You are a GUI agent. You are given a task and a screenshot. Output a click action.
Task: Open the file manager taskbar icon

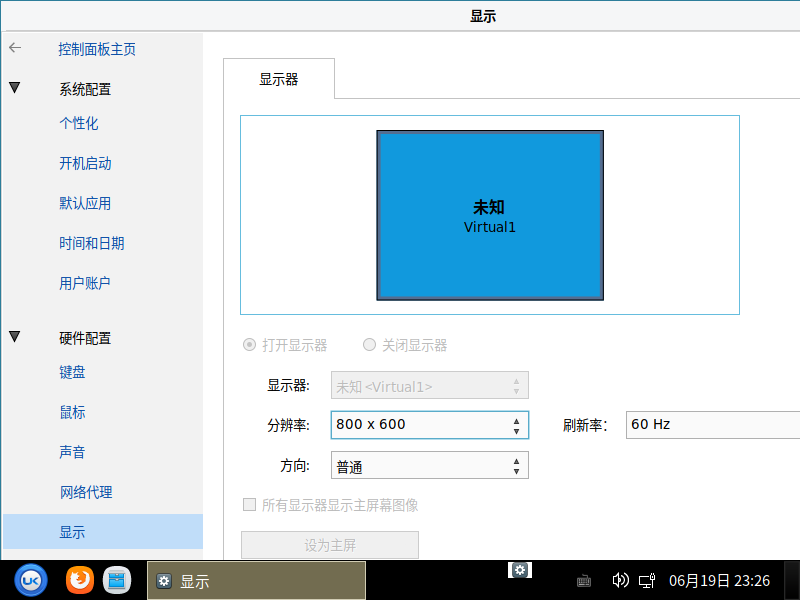pos(117,580)
